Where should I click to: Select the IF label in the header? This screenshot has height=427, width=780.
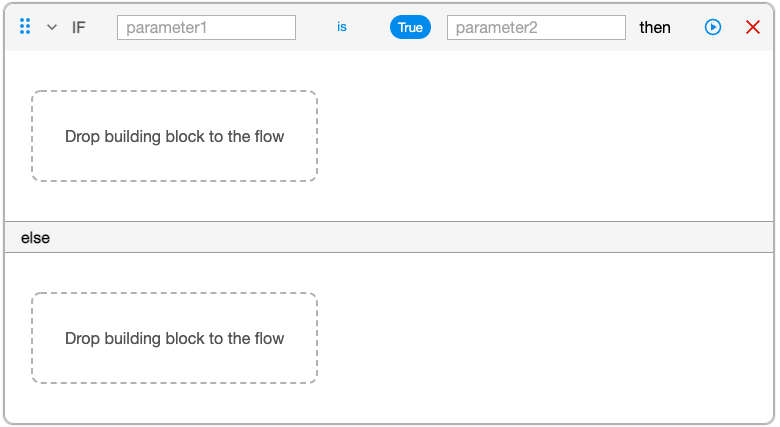(x=79, y=27)
